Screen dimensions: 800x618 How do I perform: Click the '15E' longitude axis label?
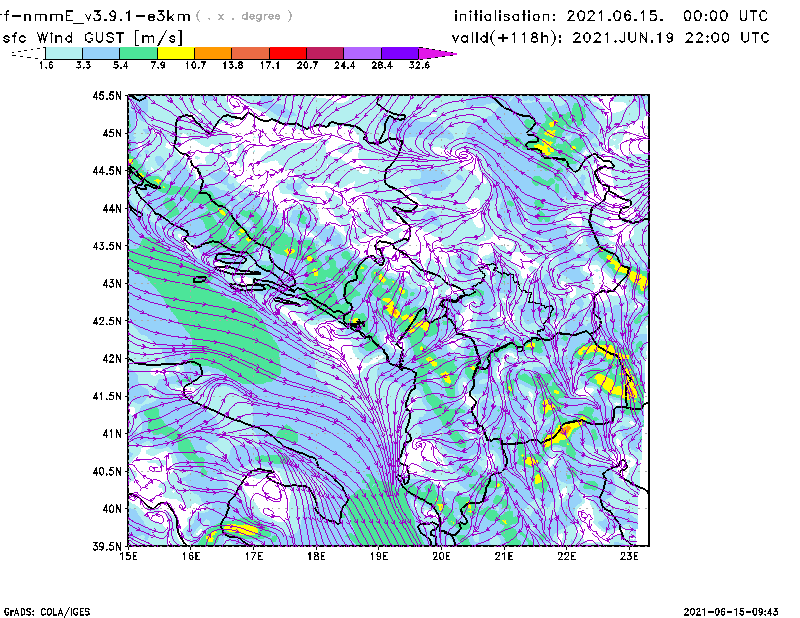(128, 556)
